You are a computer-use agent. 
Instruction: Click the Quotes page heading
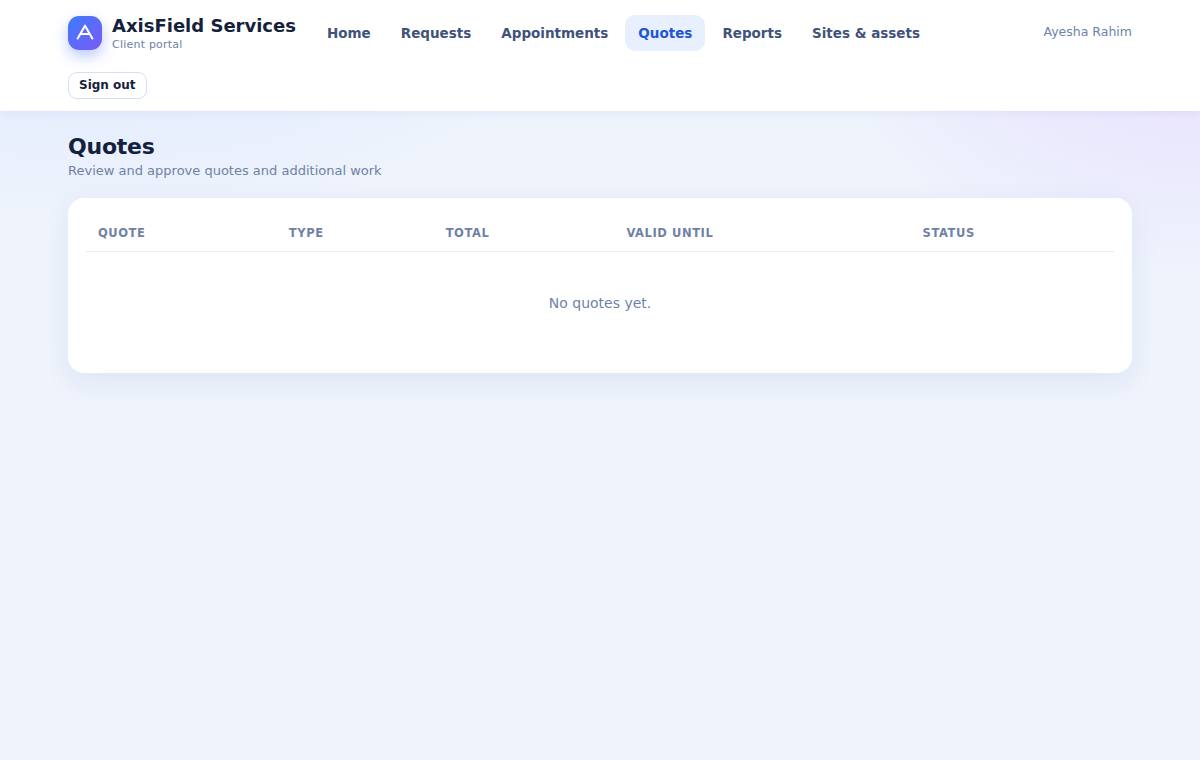(x=111, y=147)
